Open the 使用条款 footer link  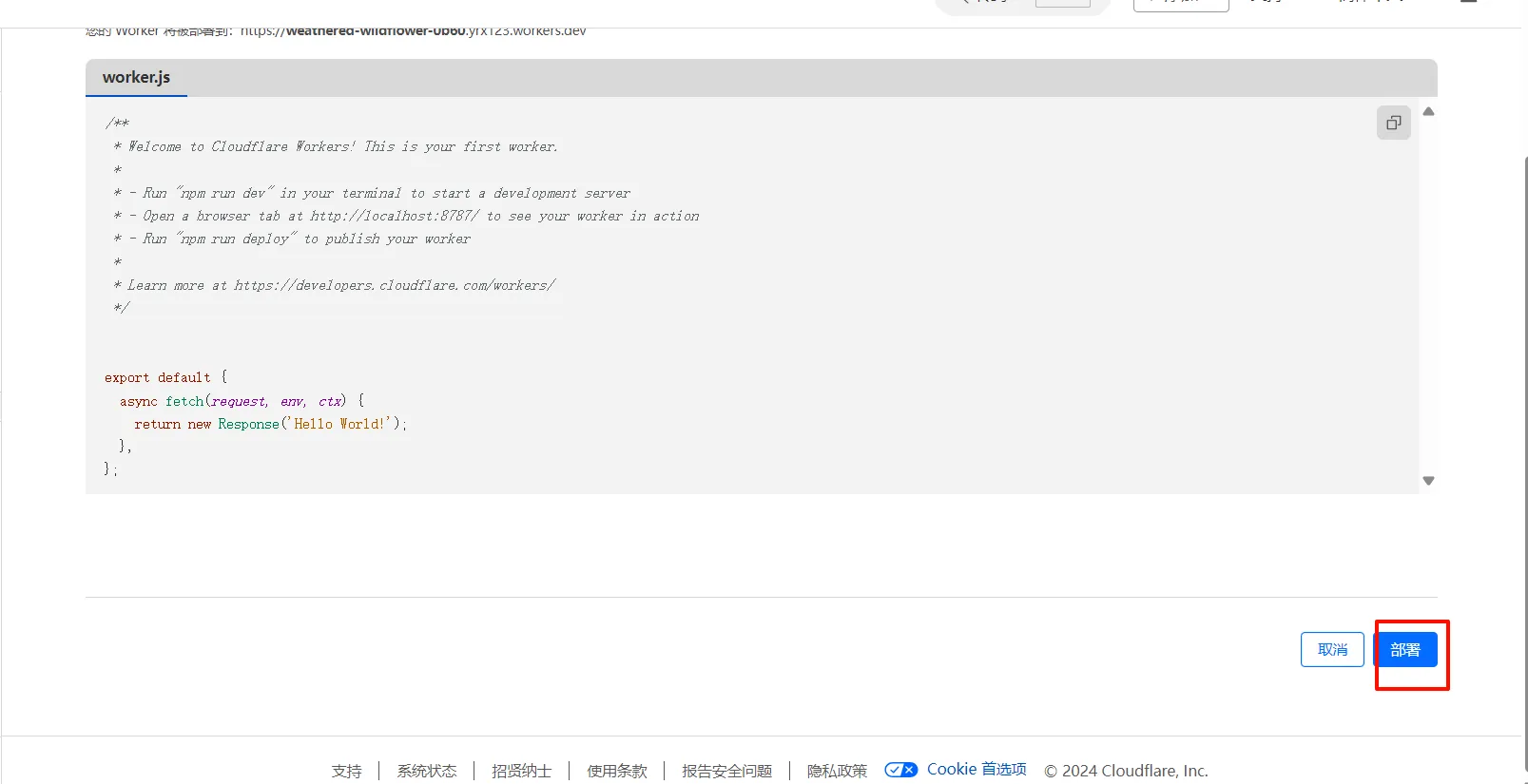(616, 771)
